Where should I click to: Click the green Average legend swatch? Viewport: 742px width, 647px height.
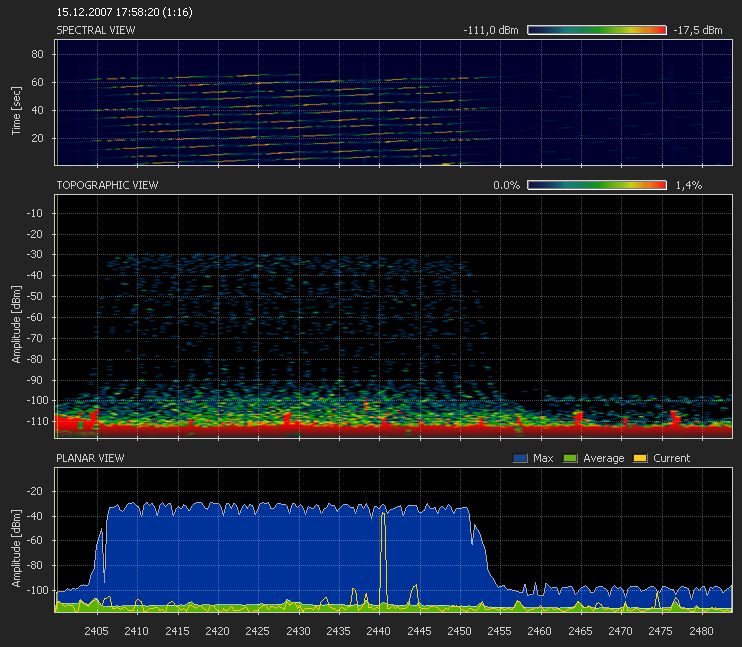pos(570,458)
